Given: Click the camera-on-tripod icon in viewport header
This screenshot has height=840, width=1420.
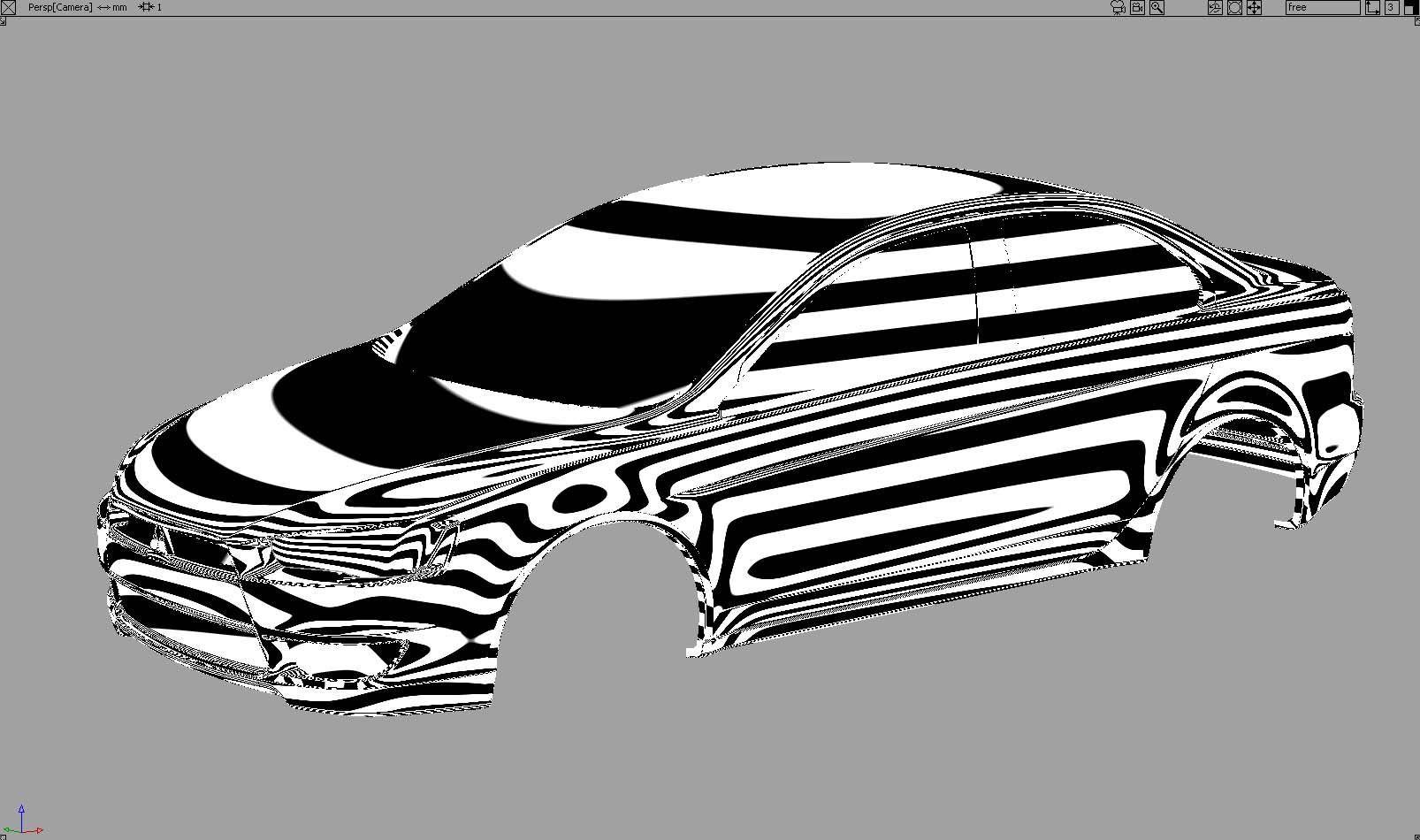Looking at the screenshot, I should tap(1118, 7).
